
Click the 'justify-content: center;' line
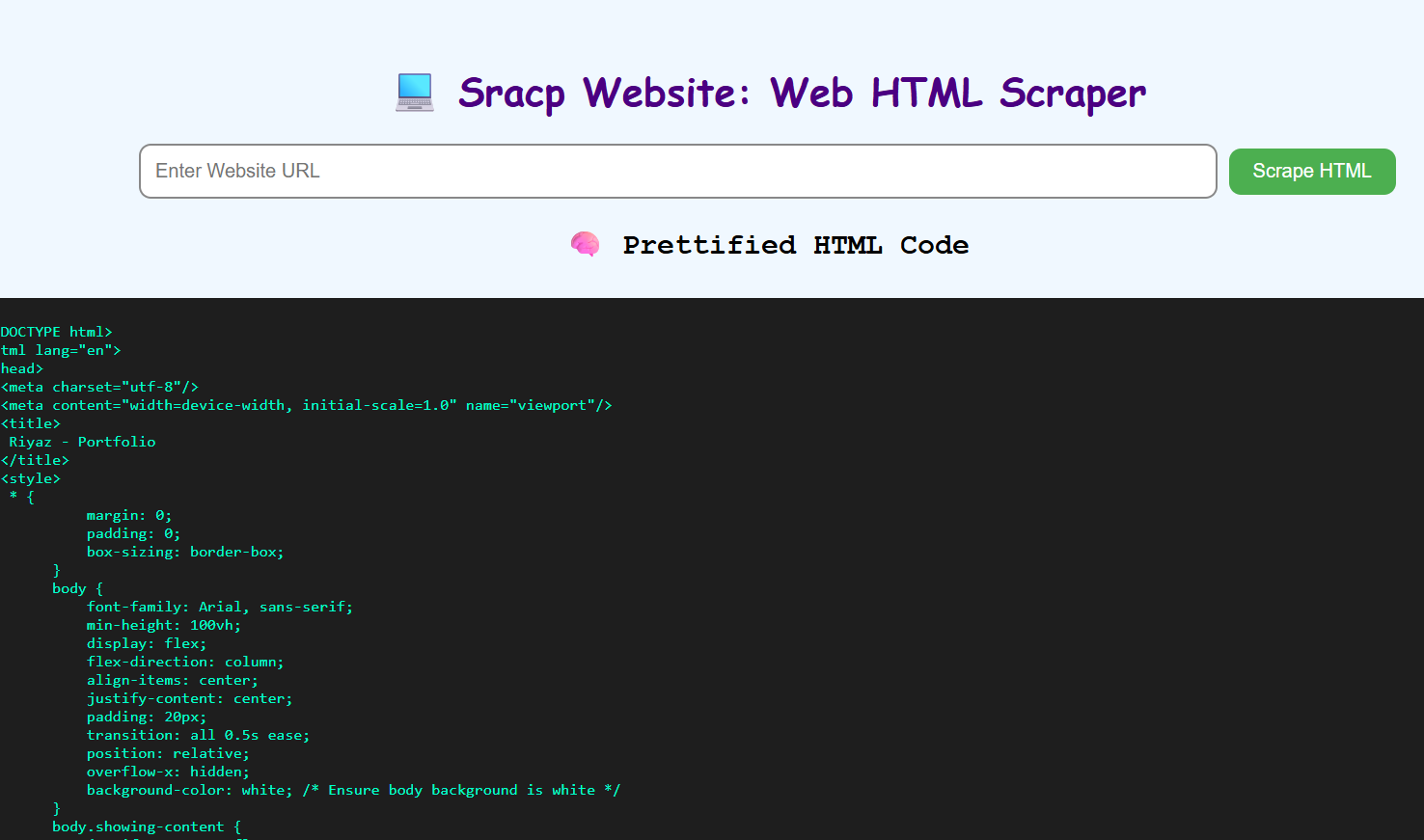click(x=190, y=698)
